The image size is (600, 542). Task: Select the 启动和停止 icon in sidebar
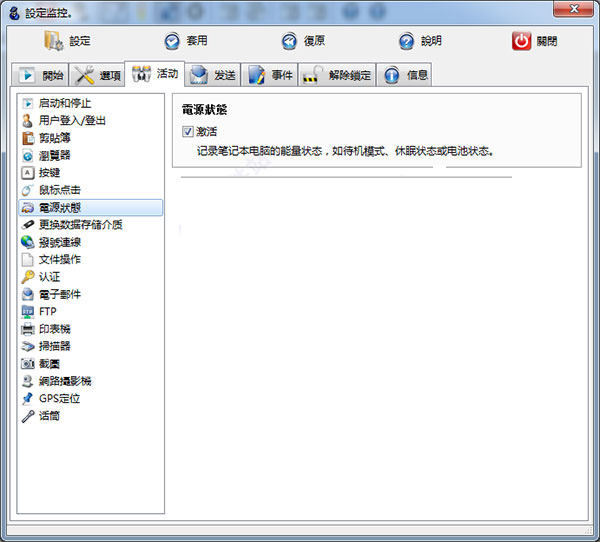[28, 103]
